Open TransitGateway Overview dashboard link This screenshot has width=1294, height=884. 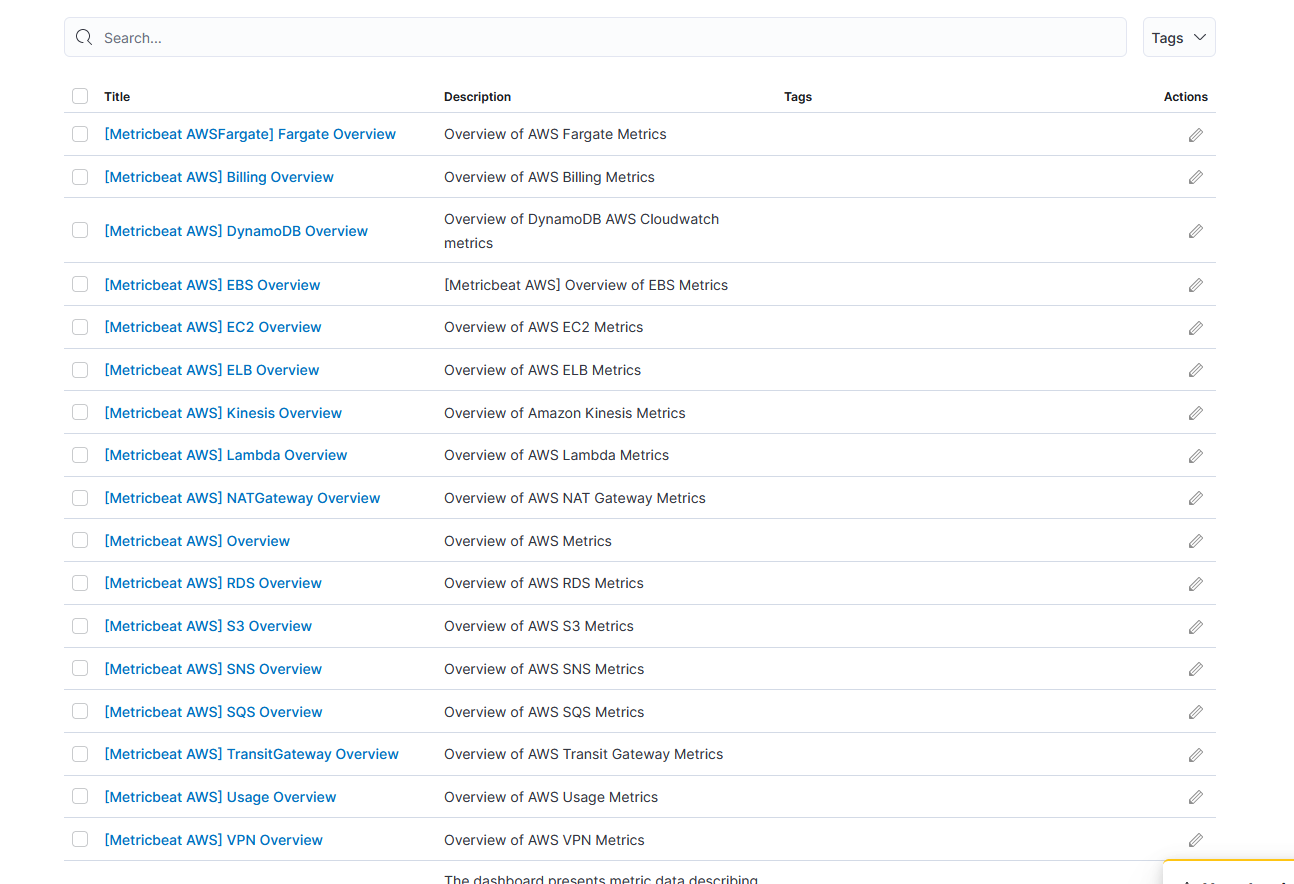(251, 754)
